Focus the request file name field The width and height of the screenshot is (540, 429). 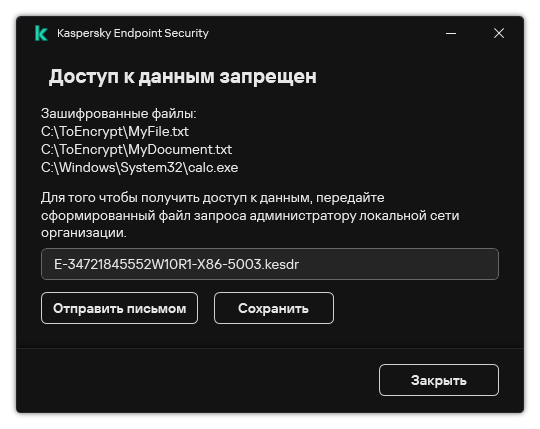pyautogui.click(x=270, y=264)
